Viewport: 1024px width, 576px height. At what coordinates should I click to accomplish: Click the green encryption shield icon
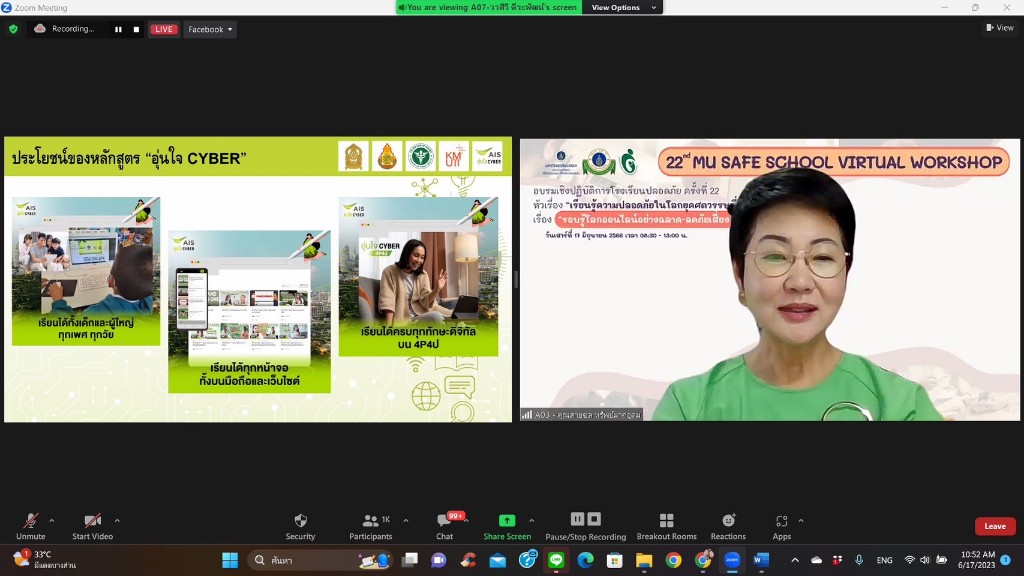point(13,29)
